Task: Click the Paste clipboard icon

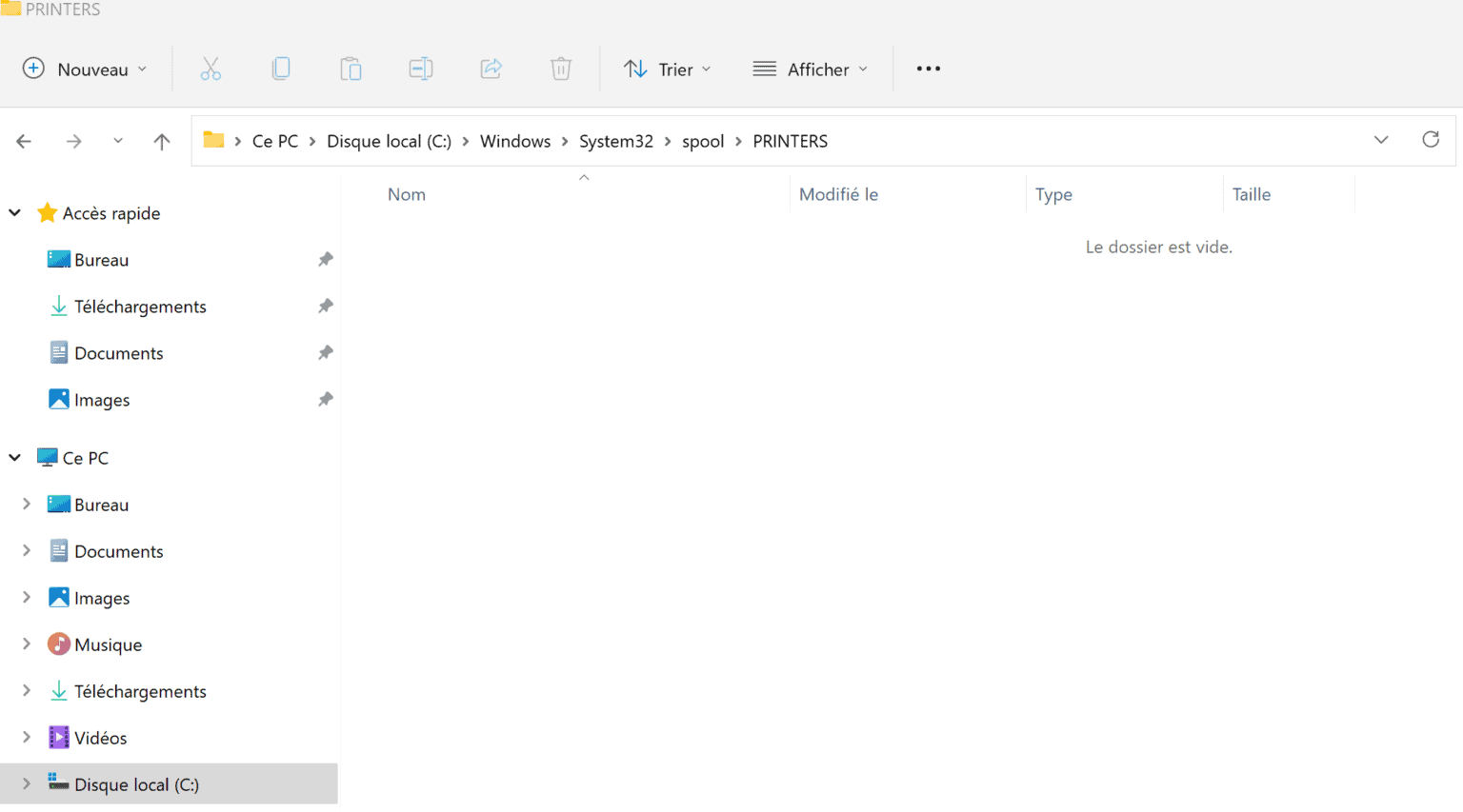Action: tap(351, 69)
